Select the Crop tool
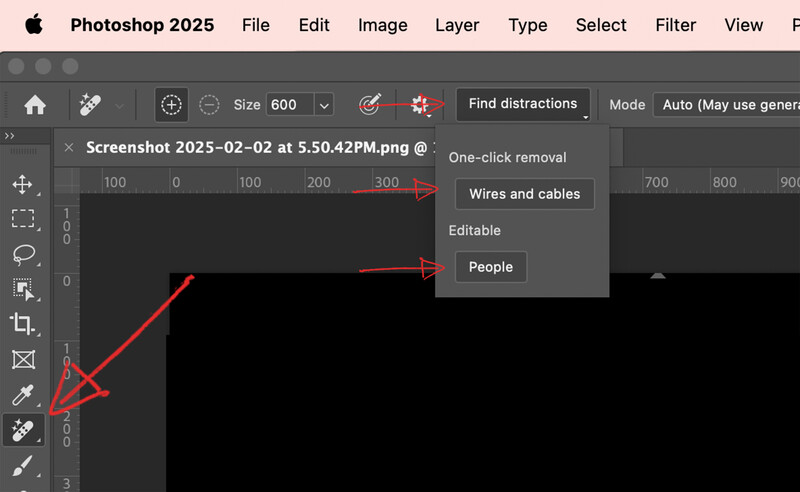This screenshot has height=492, width=800. pyautogui.click(x=23, y=324)
